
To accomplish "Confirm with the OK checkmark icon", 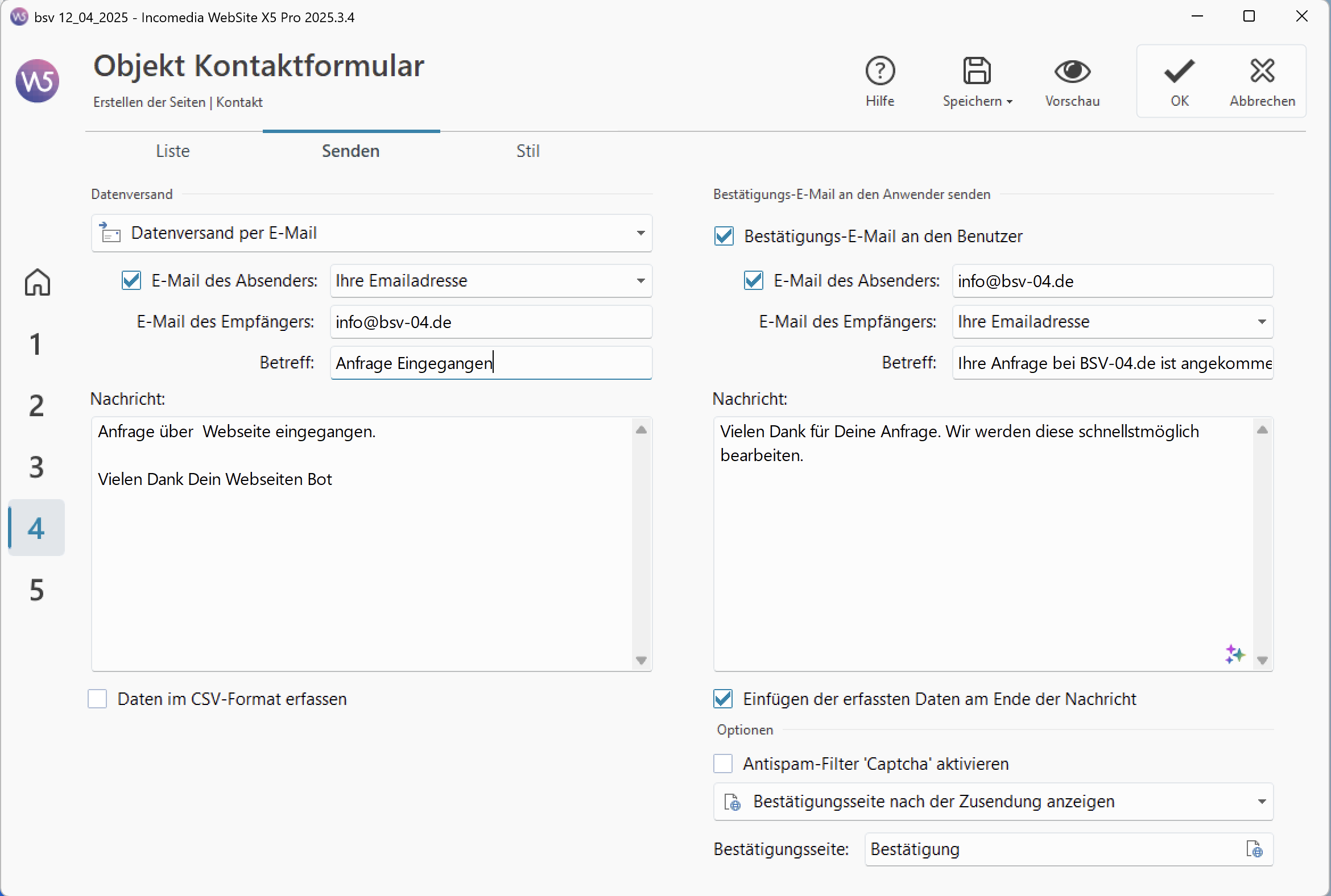I will point(1179,72).
